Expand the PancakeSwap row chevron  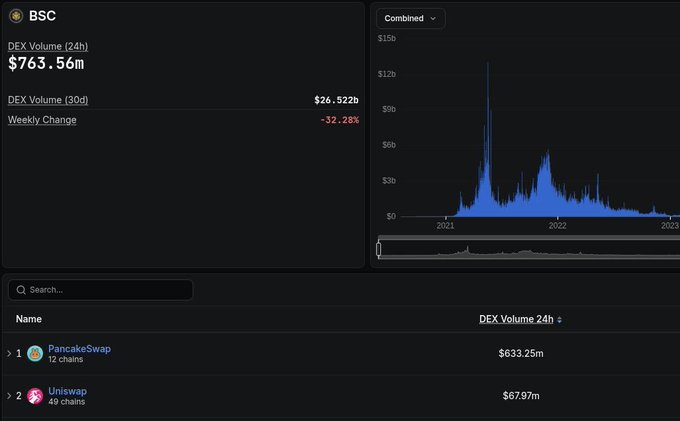click(x=9, y=353)
